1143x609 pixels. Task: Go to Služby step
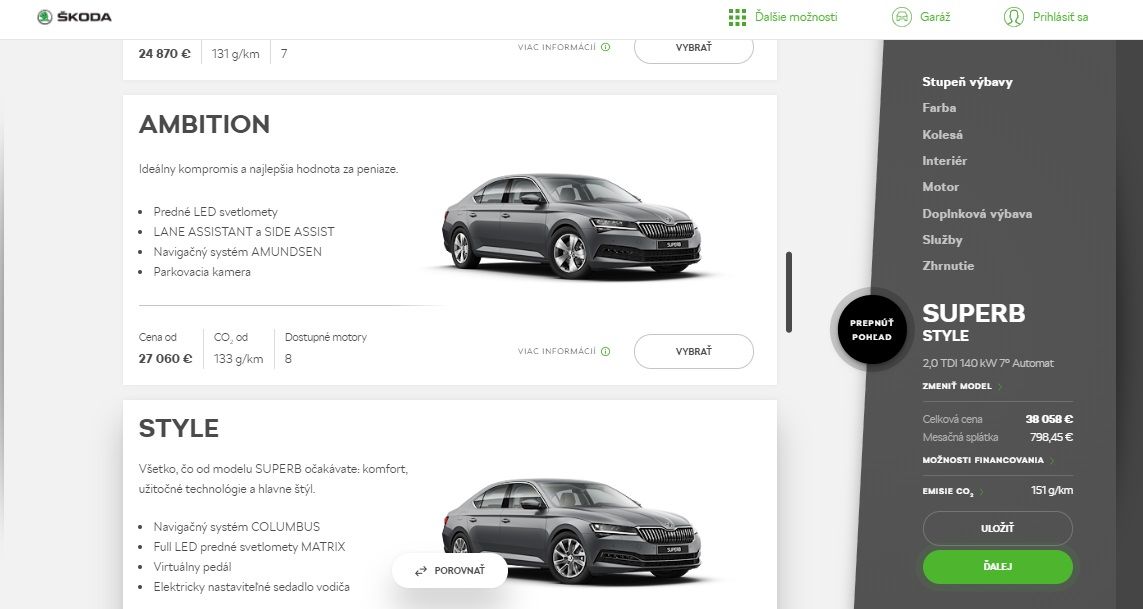tap(943, 240)
